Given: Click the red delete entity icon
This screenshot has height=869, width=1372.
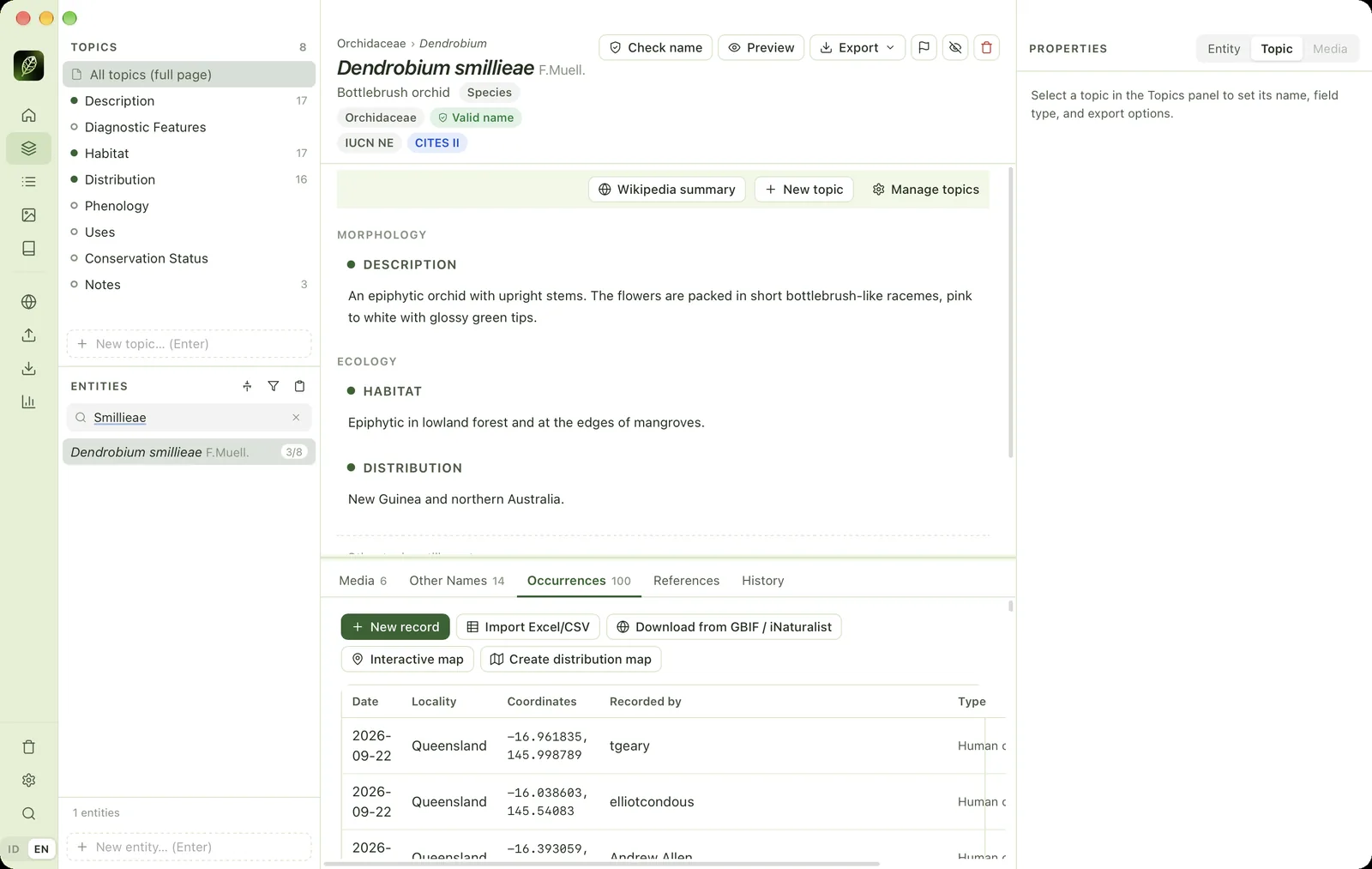Looking at the screenshot, I should click(986, 48).
